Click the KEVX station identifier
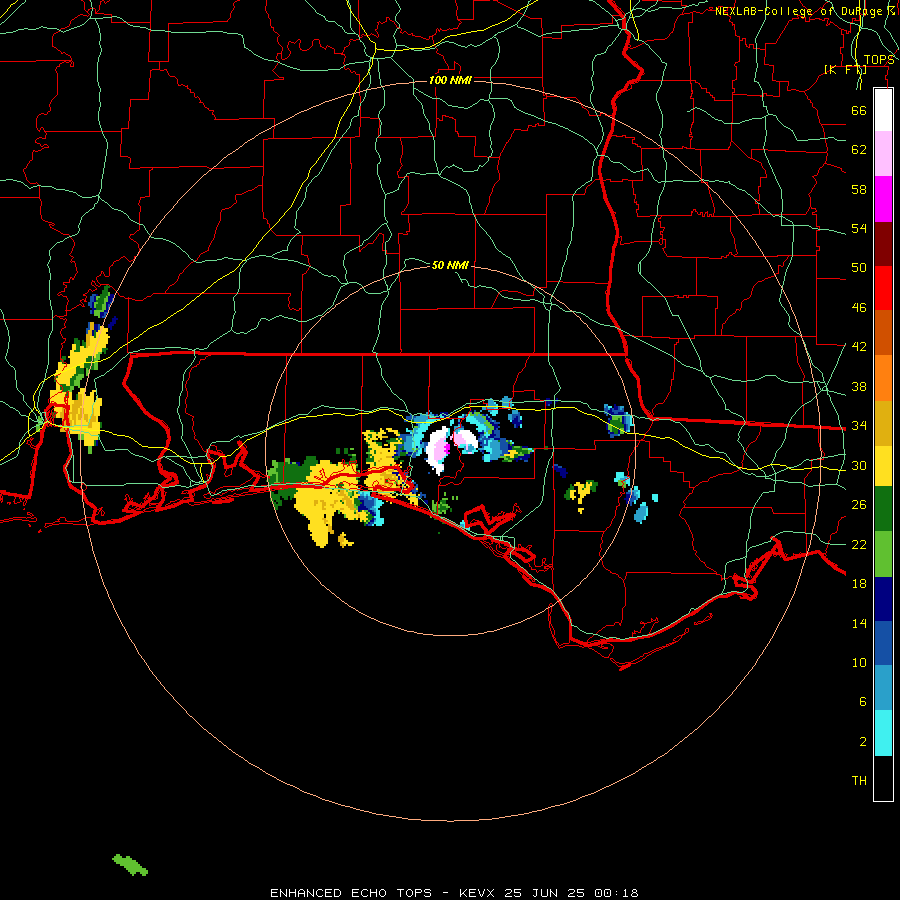This screenshot has height=900, width=900. click(479, 893)
